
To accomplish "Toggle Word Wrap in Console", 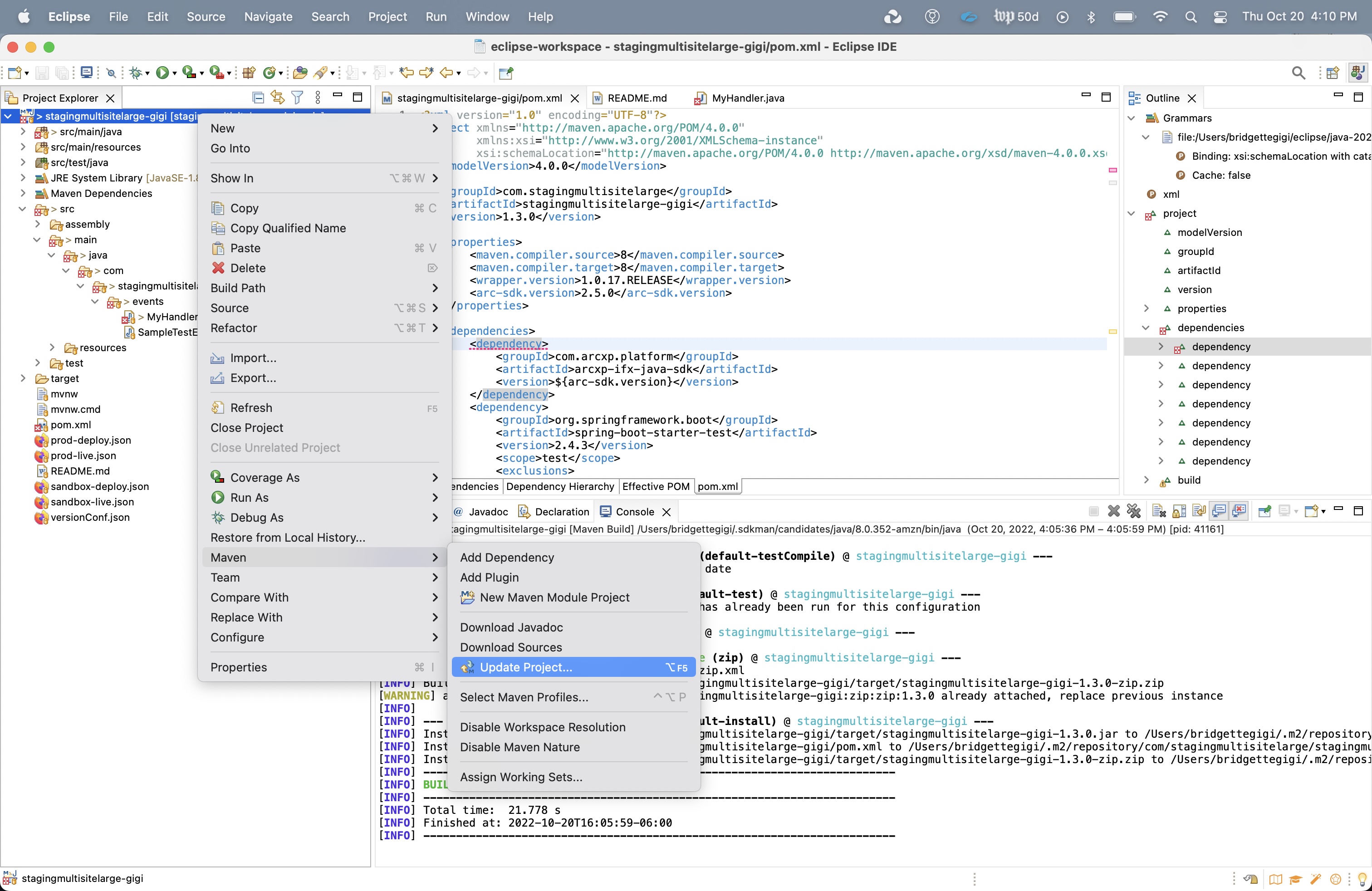I will pos(1200,511).
